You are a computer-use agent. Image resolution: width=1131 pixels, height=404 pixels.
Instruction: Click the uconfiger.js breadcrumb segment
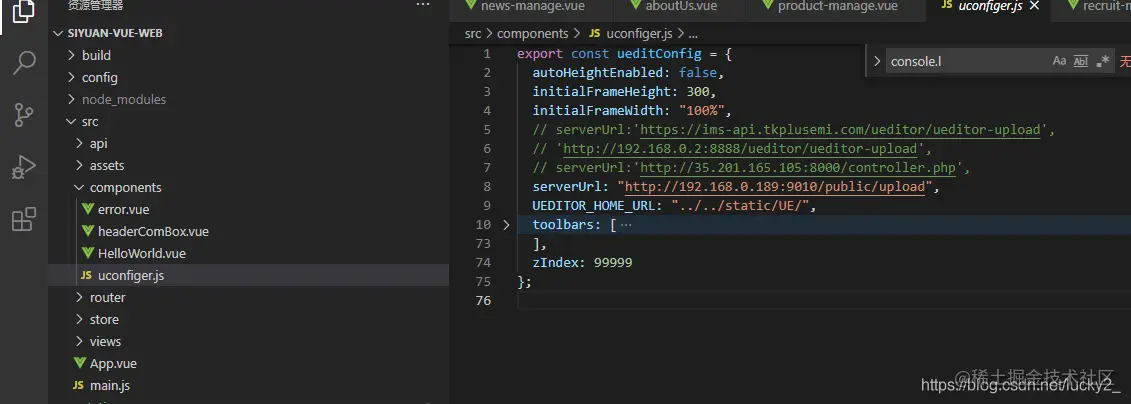point(639,33)
